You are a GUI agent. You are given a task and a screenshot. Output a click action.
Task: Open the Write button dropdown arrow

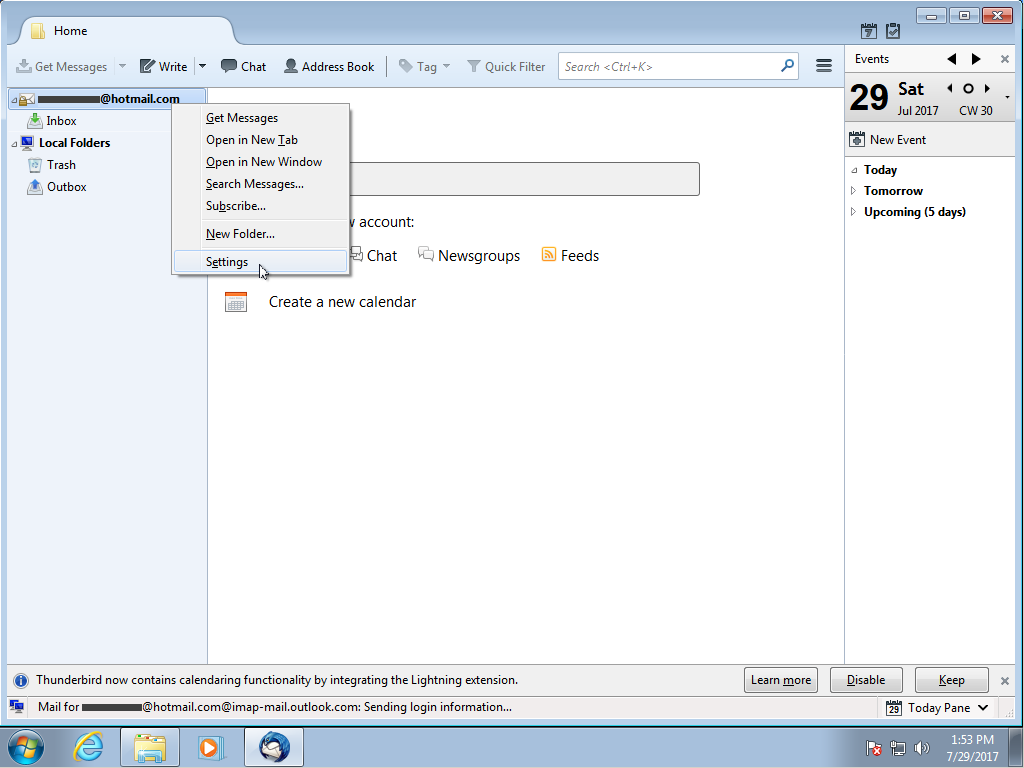[x=202, y=67]
